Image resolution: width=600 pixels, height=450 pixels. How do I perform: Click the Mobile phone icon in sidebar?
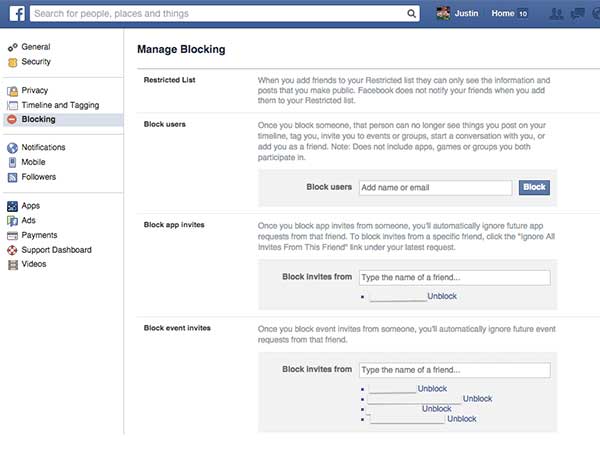click(12, 162)
